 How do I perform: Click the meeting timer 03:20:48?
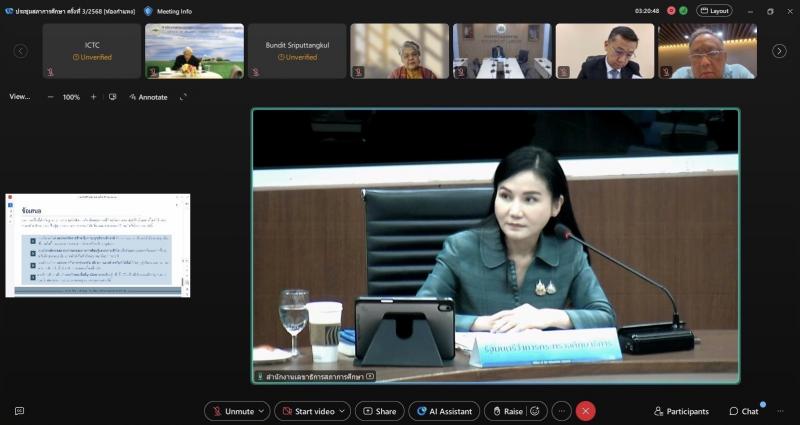pyautogui.click(x=647, y=11)
